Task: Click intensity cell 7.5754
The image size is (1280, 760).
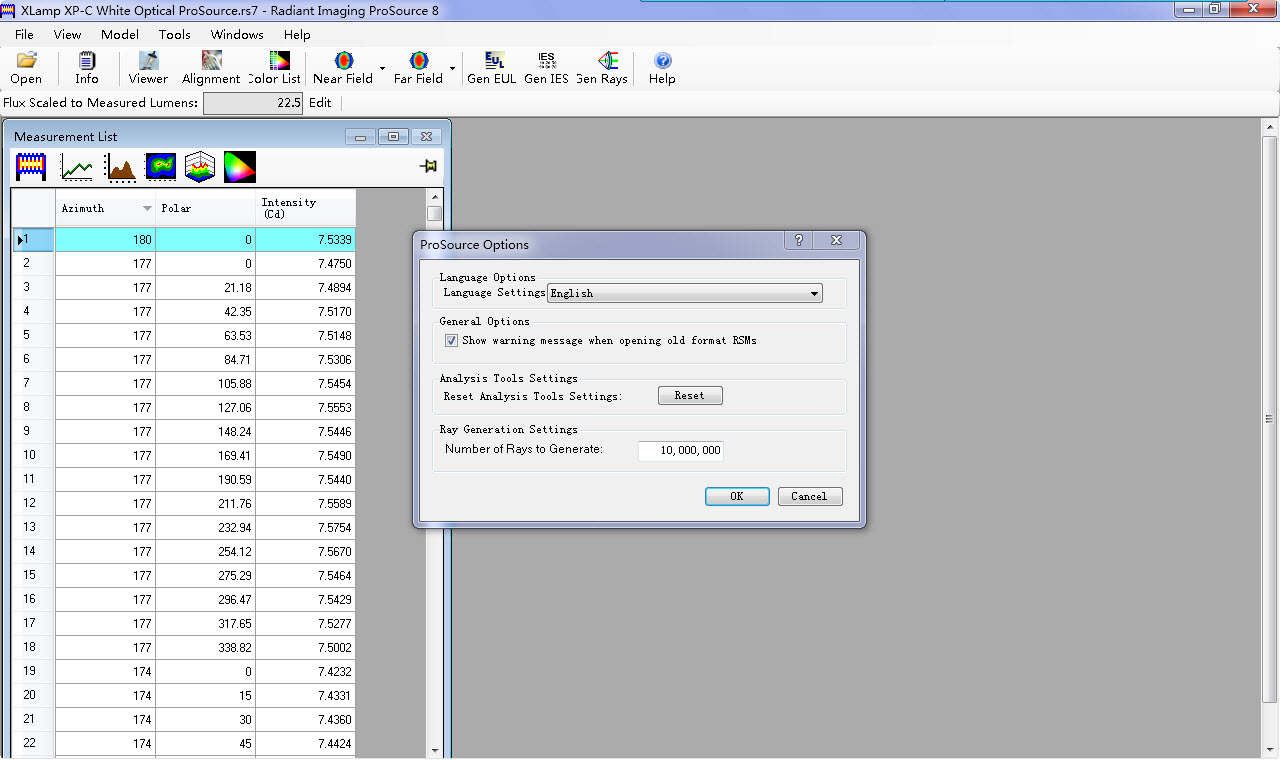Action: pos(305,528)
